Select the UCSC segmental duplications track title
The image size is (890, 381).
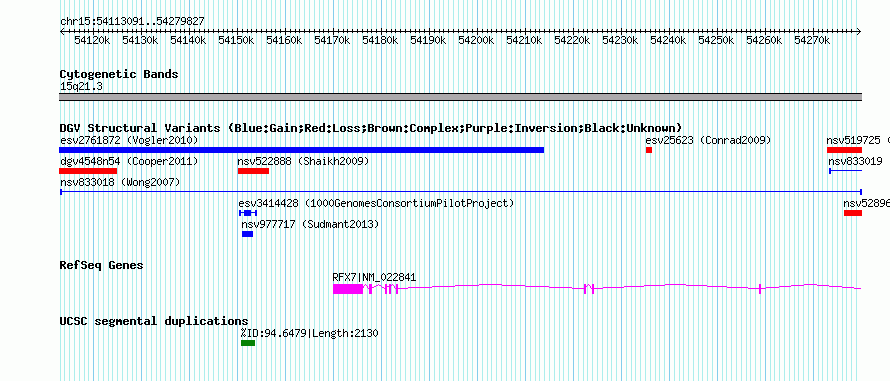click(154, 321)
